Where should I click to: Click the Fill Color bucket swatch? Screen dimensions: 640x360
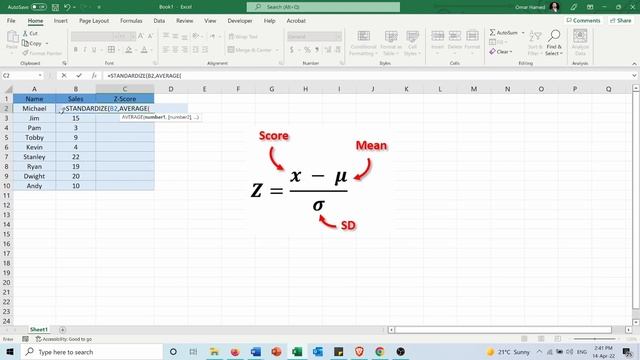(x=129, y=50)
